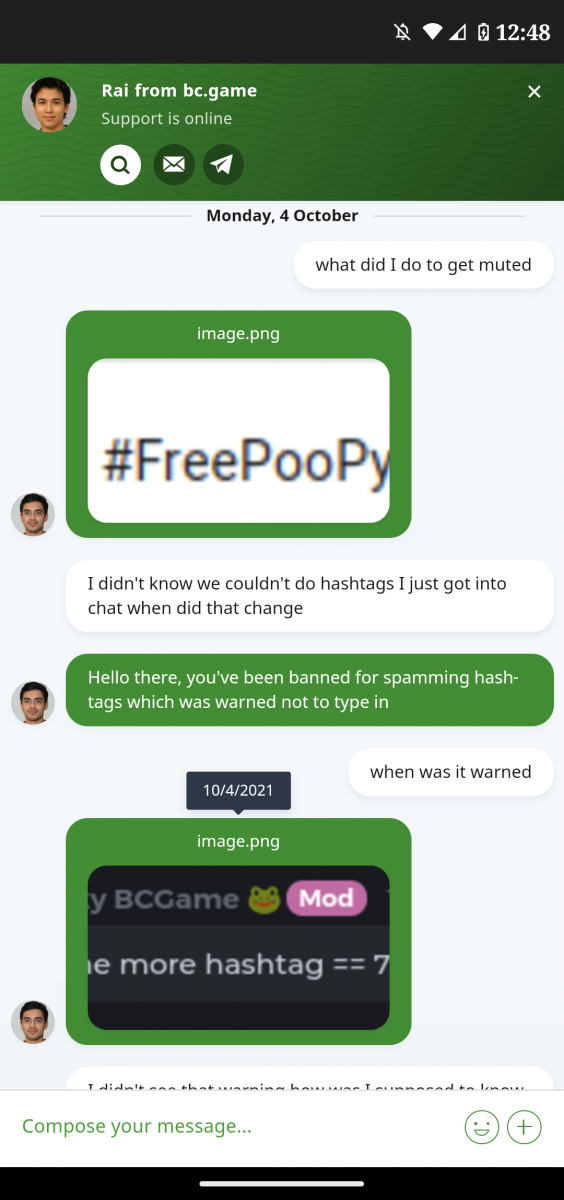The height and width of the screenshot is (1200, 564).
Task: Tap the 10/4/2021 date tooltip
Action: point(238,790)
